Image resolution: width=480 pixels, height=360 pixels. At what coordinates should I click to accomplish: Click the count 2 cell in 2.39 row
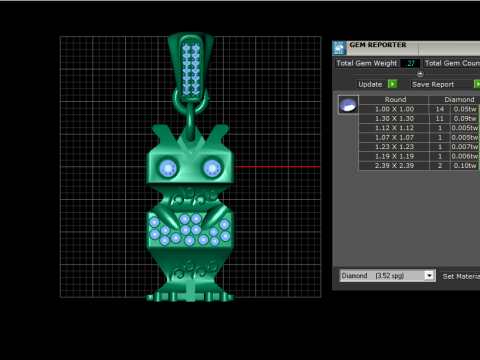point(440,166)
